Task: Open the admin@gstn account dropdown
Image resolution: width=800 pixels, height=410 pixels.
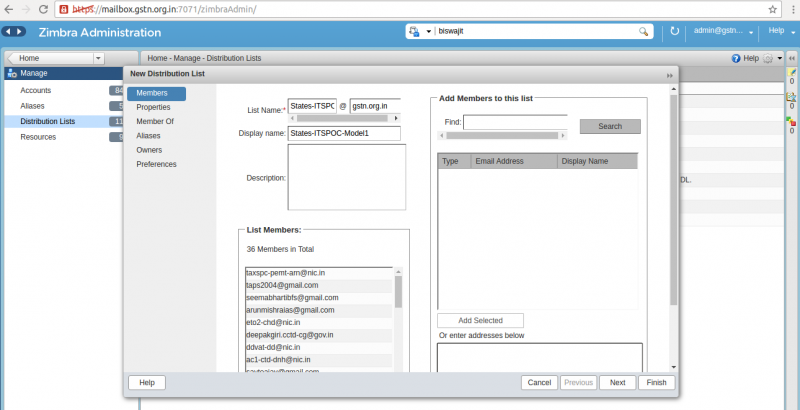Action: click(x=723, y=31)
